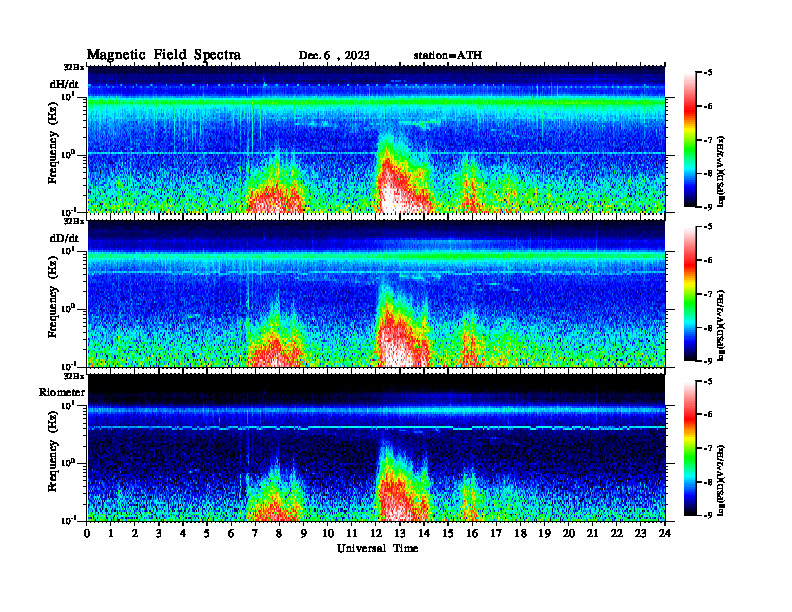
Task: Click the "2" tick on Universal Time axis
Action: tap(135, 533)
